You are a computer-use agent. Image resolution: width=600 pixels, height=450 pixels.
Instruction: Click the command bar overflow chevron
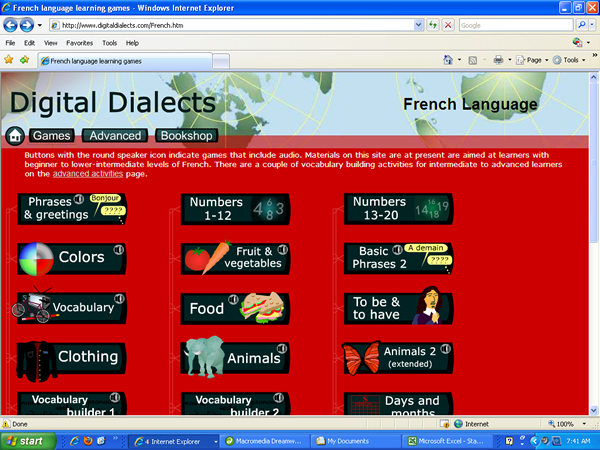[595, 55]
